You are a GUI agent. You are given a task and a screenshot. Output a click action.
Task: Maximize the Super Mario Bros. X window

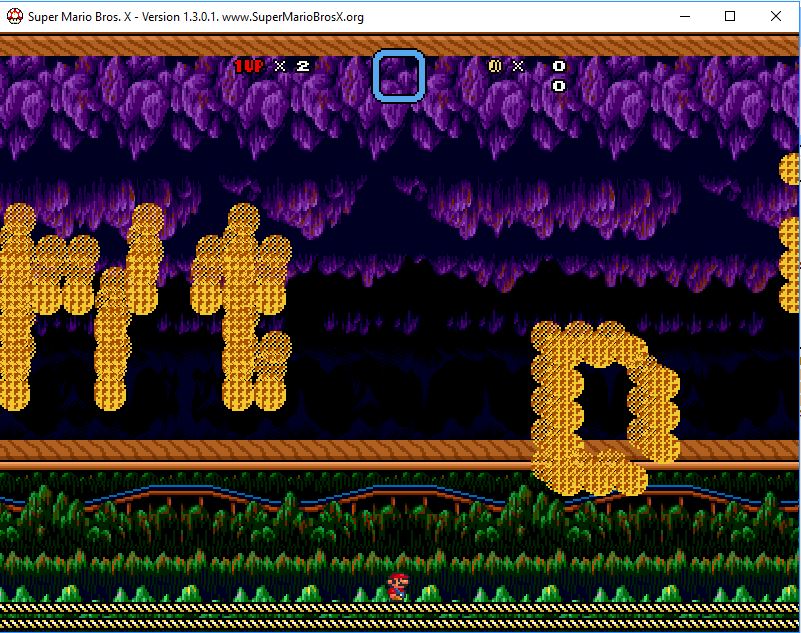730,16
